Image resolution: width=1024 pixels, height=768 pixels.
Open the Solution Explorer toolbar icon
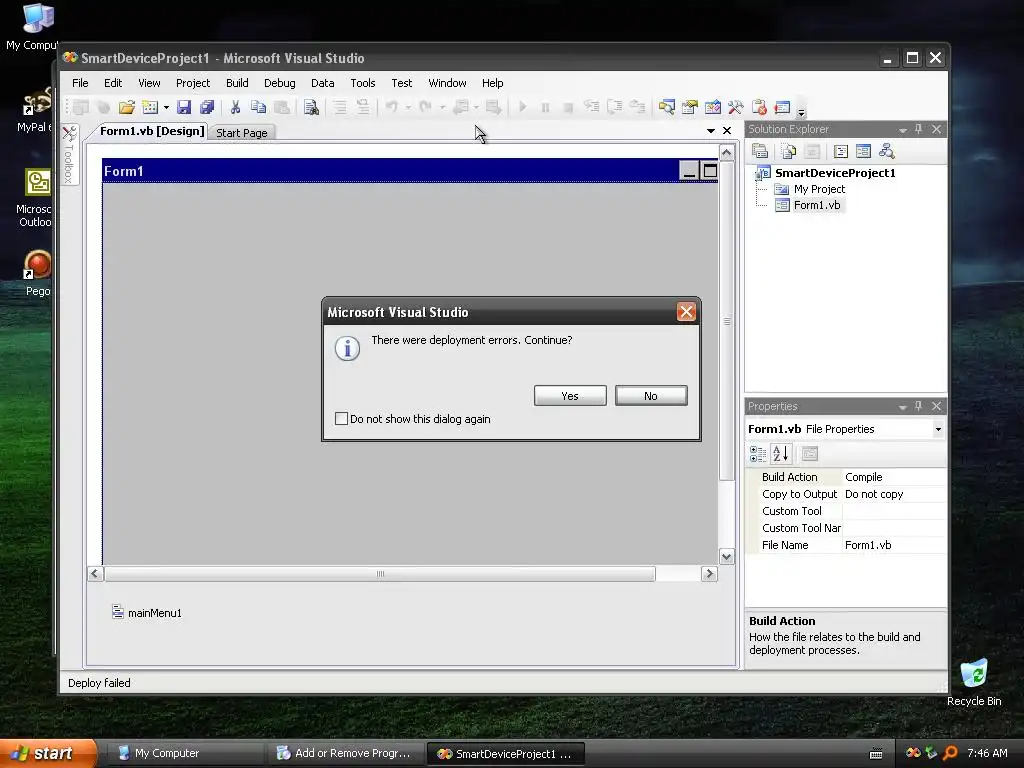point(667,107)
